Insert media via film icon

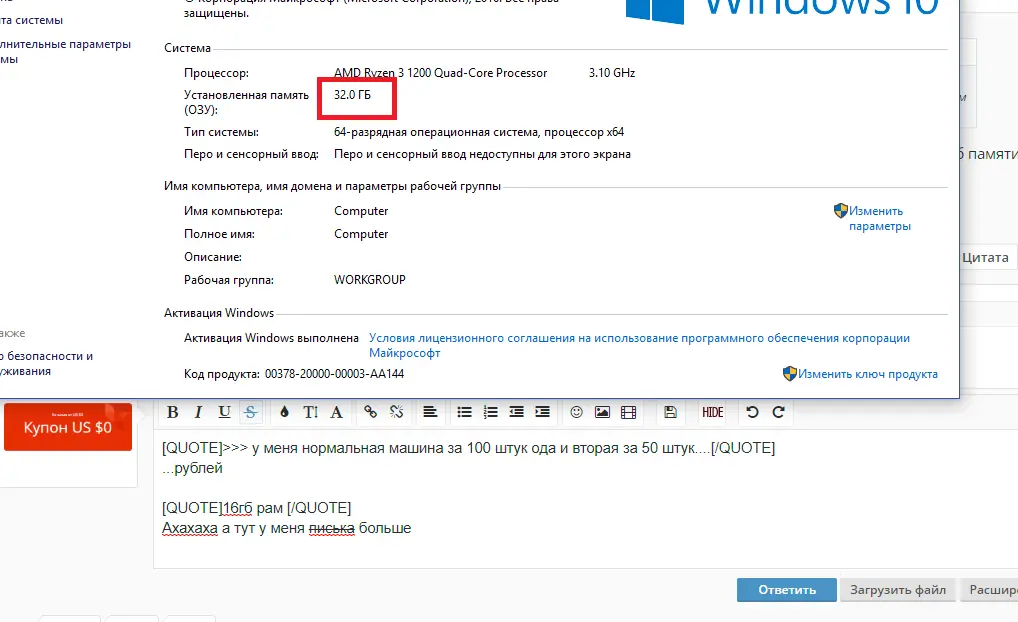(x=628, y=412)
